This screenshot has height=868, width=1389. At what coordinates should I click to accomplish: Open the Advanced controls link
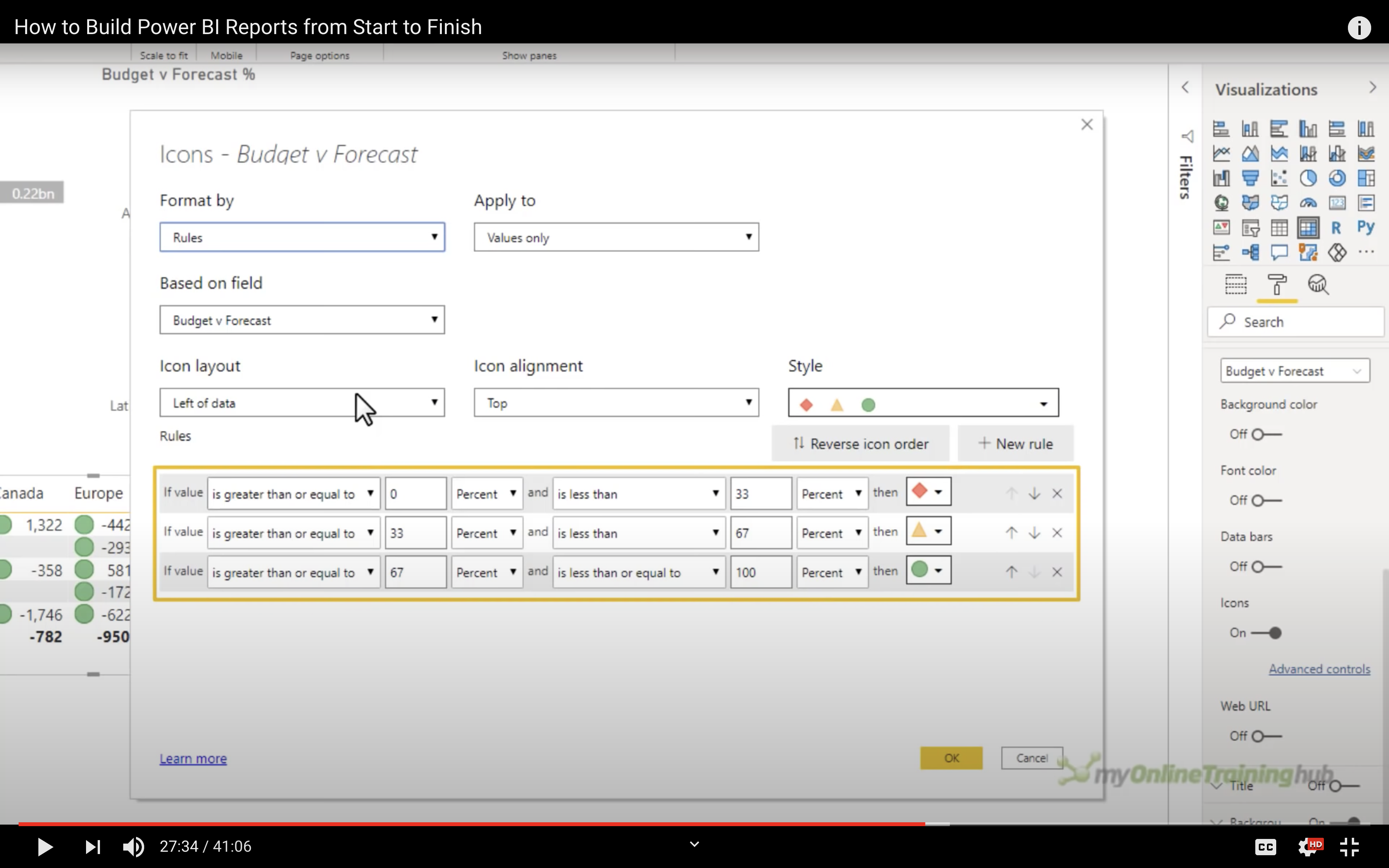click(x=1319, y=669)
